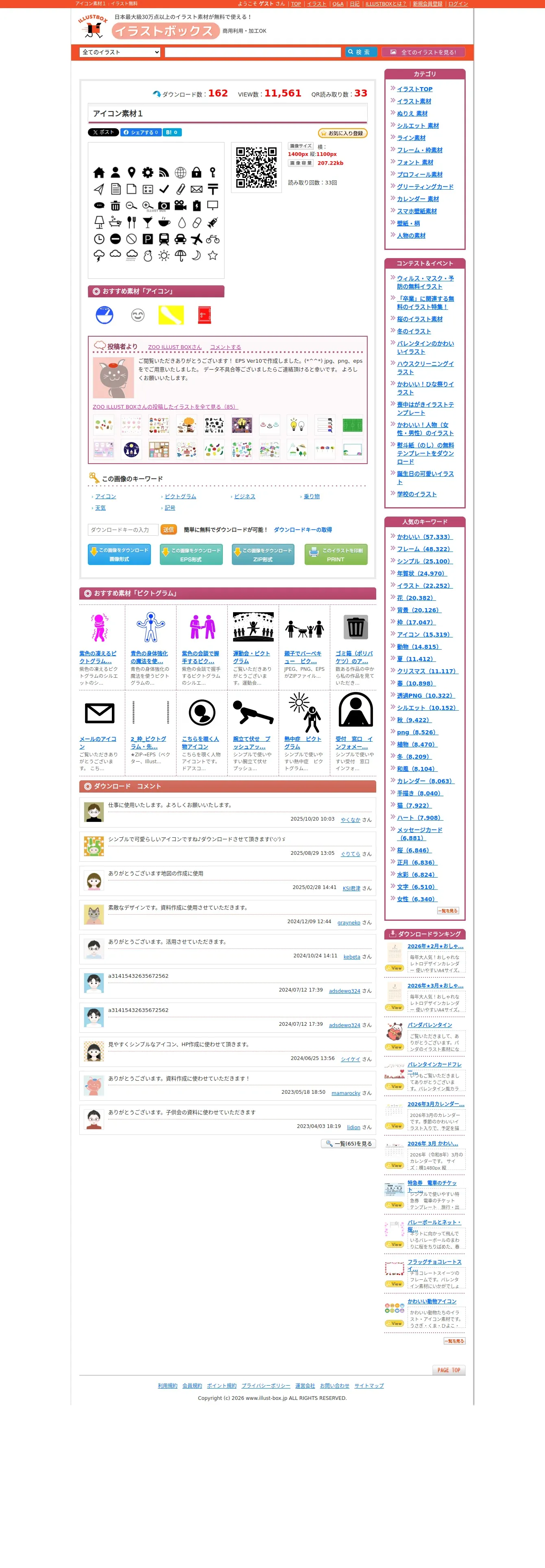545x1568 pixels.
Task: Open recommended red door icon thumbnail
Action: (204, 315)
